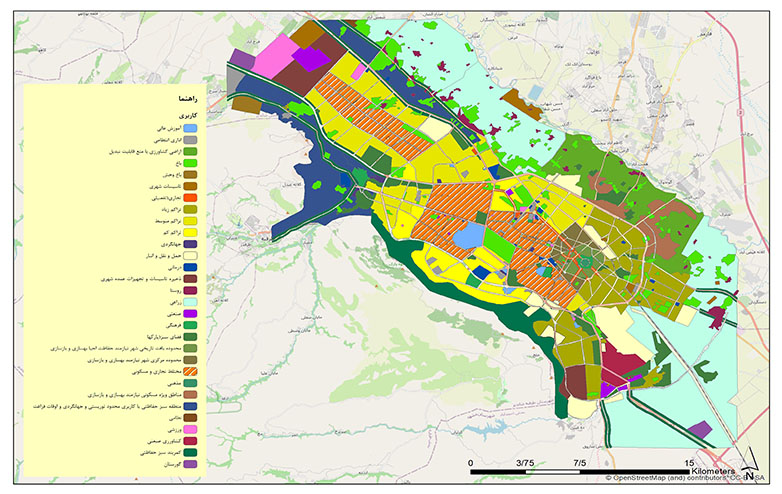Click the light blue آموزش عالی legend symbol

coord(190,129)
